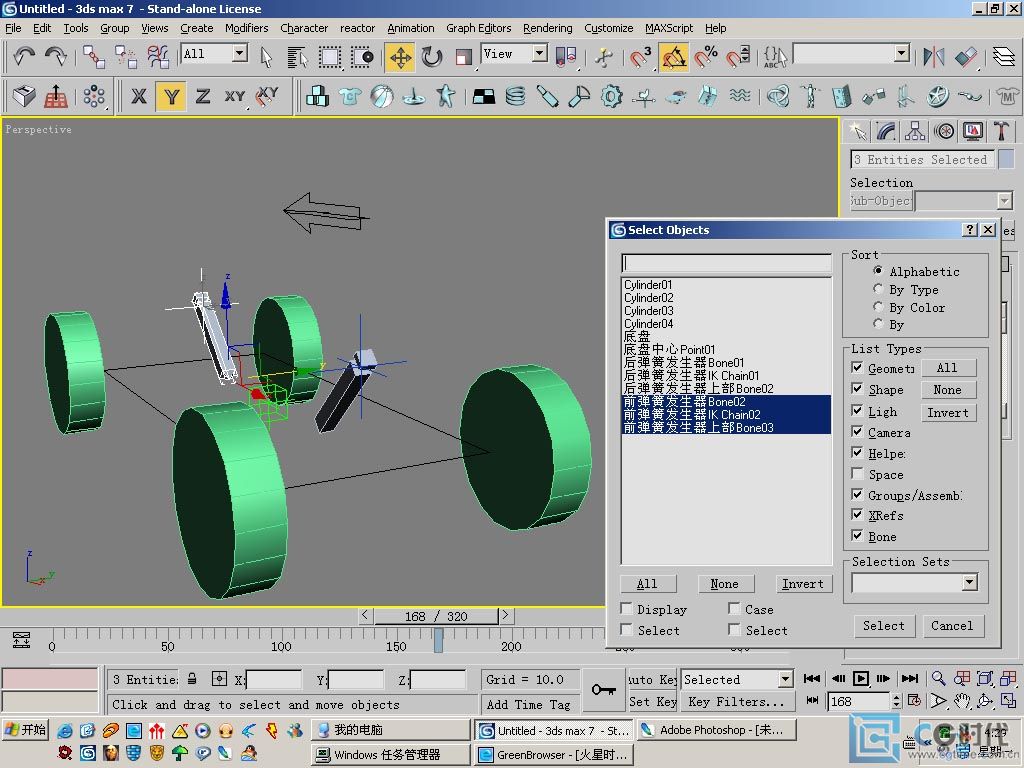The width and height of the screenshot is (1024, 768).
Task: Open the Create command panel tab
Action: pos(857,131)
